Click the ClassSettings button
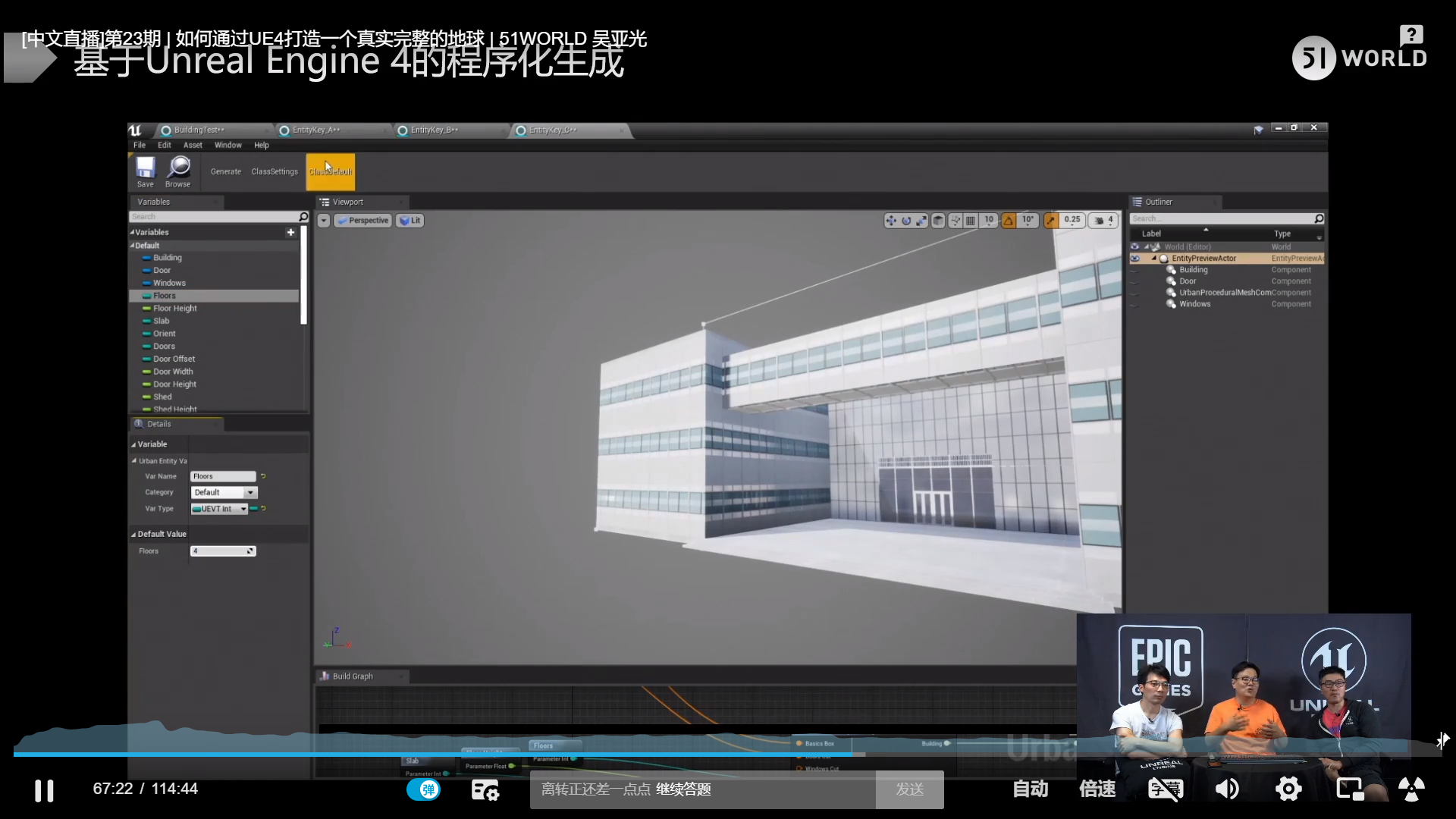Screen dimensions: 1456x819 click(274, 171)
